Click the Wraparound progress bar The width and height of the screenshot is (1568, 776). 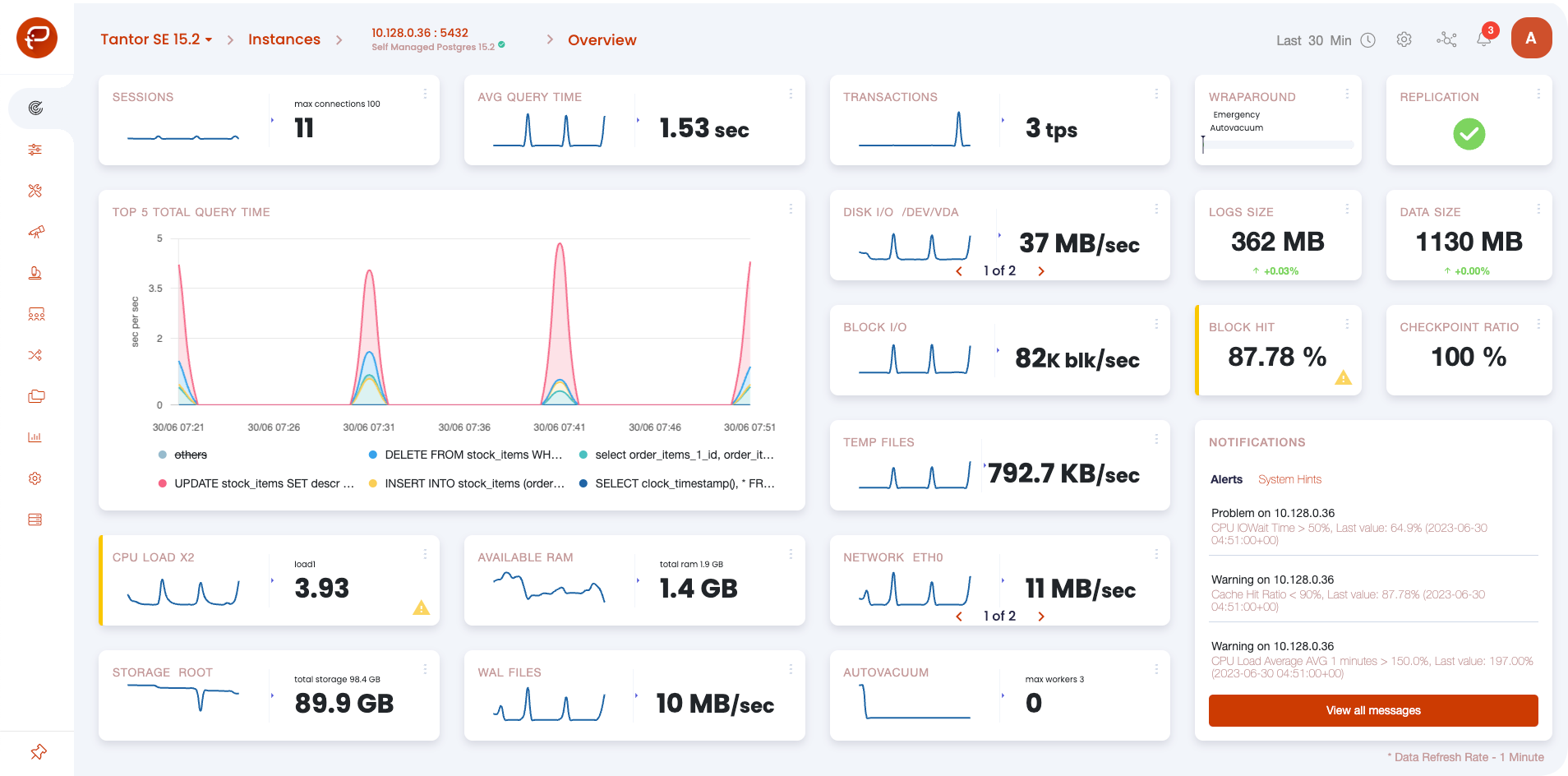(1278, 145)
